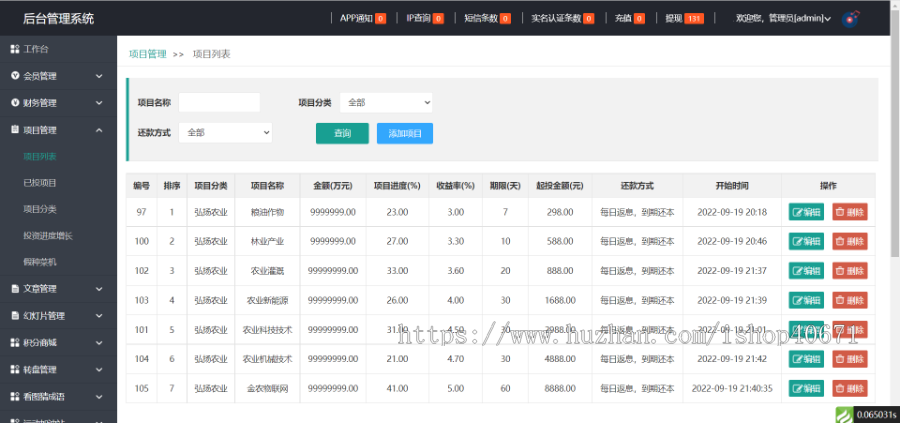900x423 pixels.
Task: Expand the 会员管理 menu
Action: 99,76
